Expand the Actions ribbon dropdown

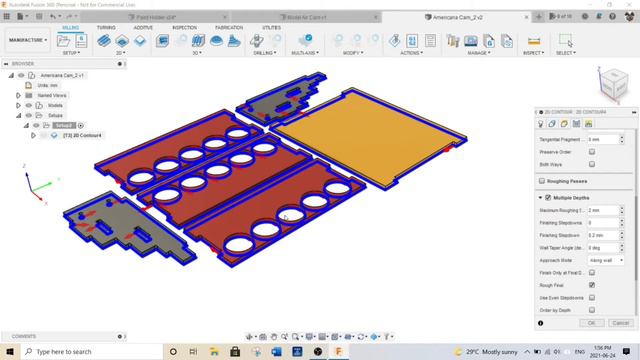pos(411,53)
